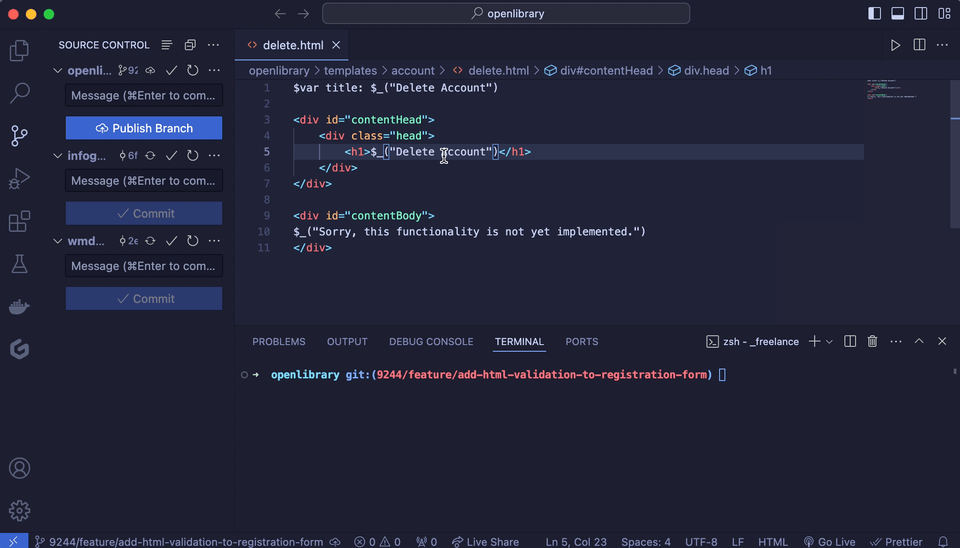The width and height of the screenshot is (960, 548).
Task: Open notifications bell in status bar
Action: pos(943,542)
